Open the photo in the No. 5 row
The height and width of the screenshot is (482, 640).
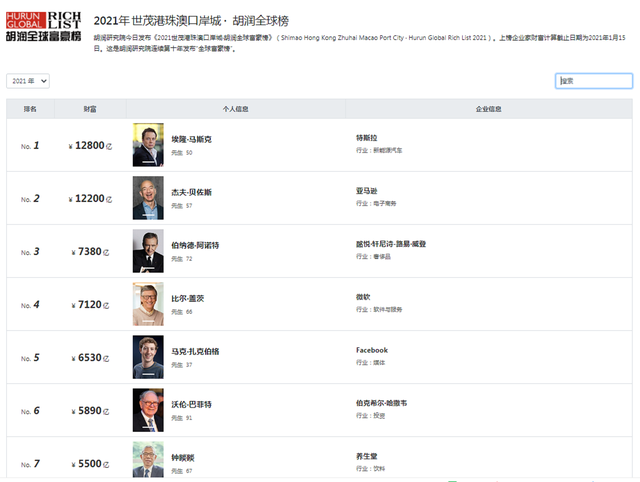(x=148, y=357)
